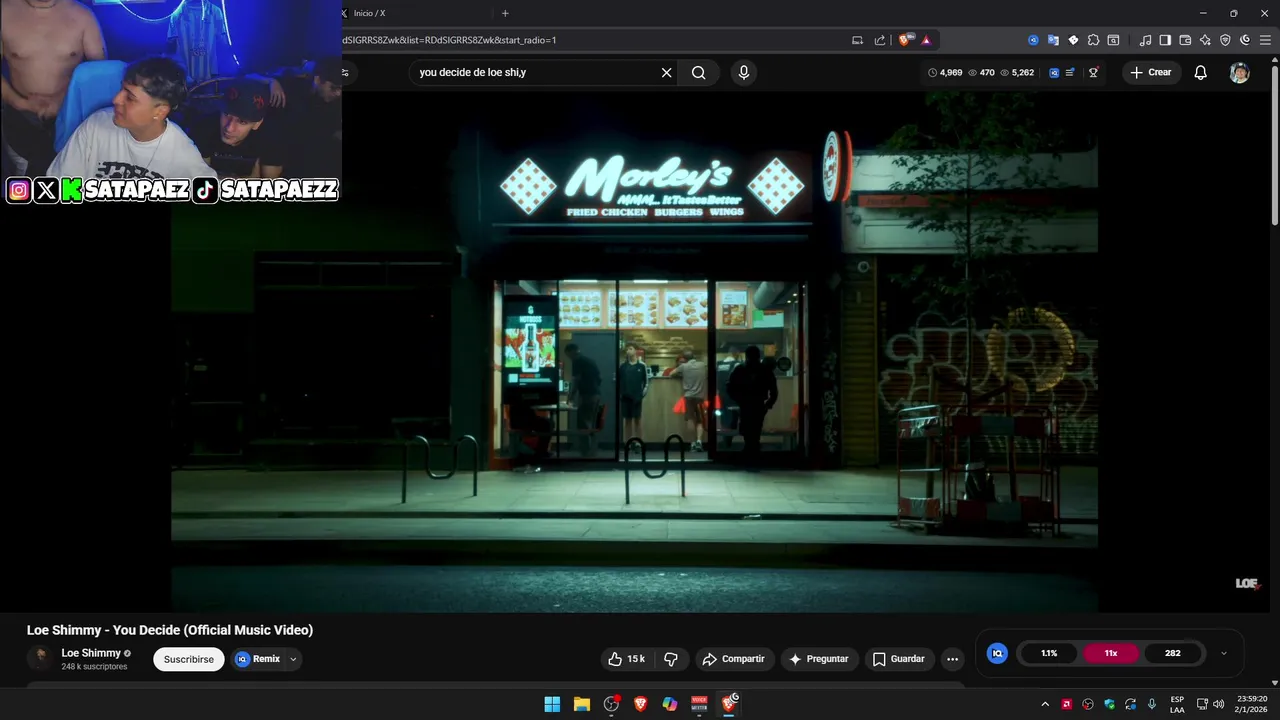Click the music note playlist icon
The image size is (1280, 720).
[1145, 40]
